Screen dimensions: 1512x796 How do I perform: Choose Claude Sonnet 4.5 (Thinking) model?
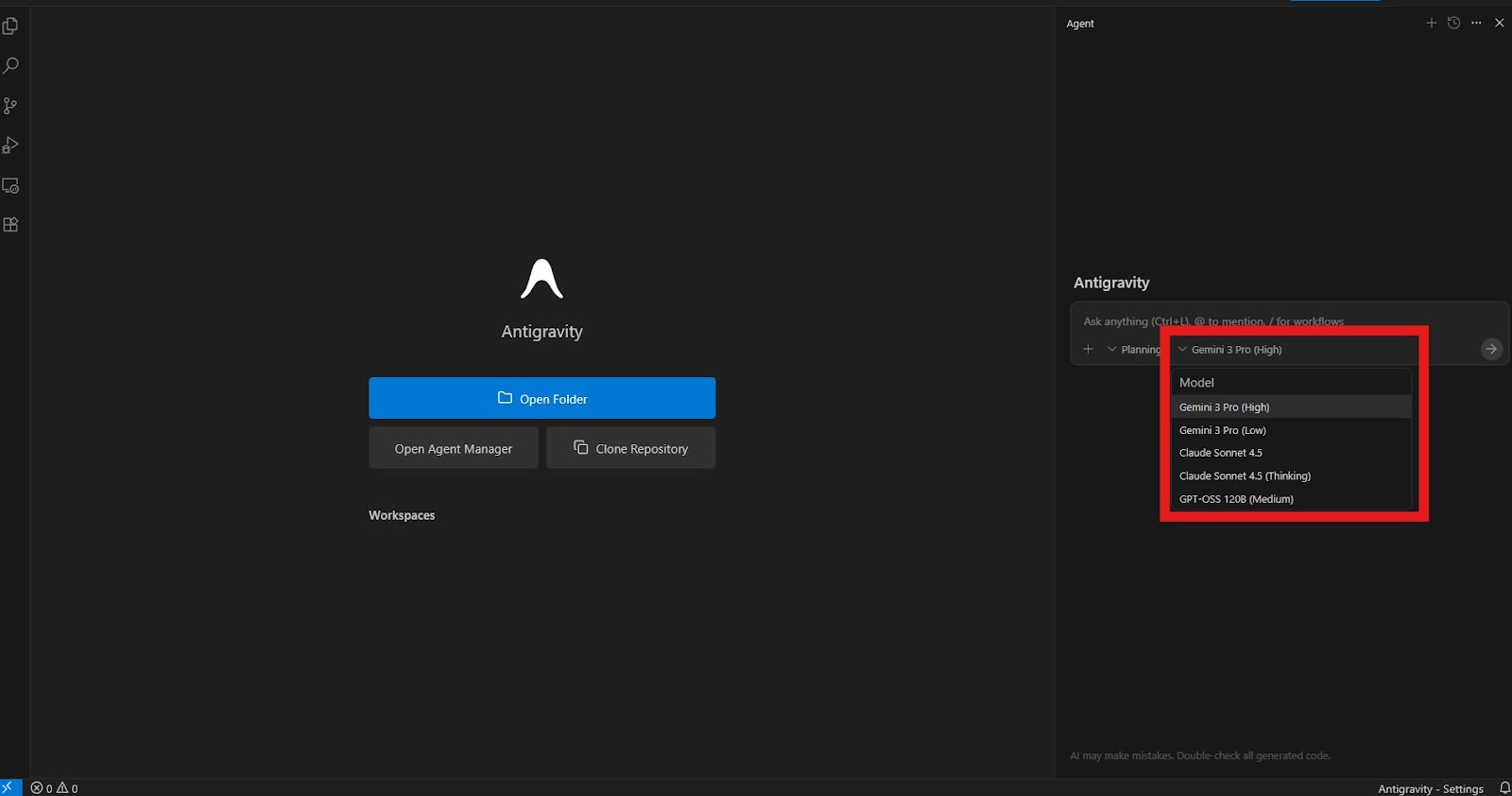(x=1245, y=476)
